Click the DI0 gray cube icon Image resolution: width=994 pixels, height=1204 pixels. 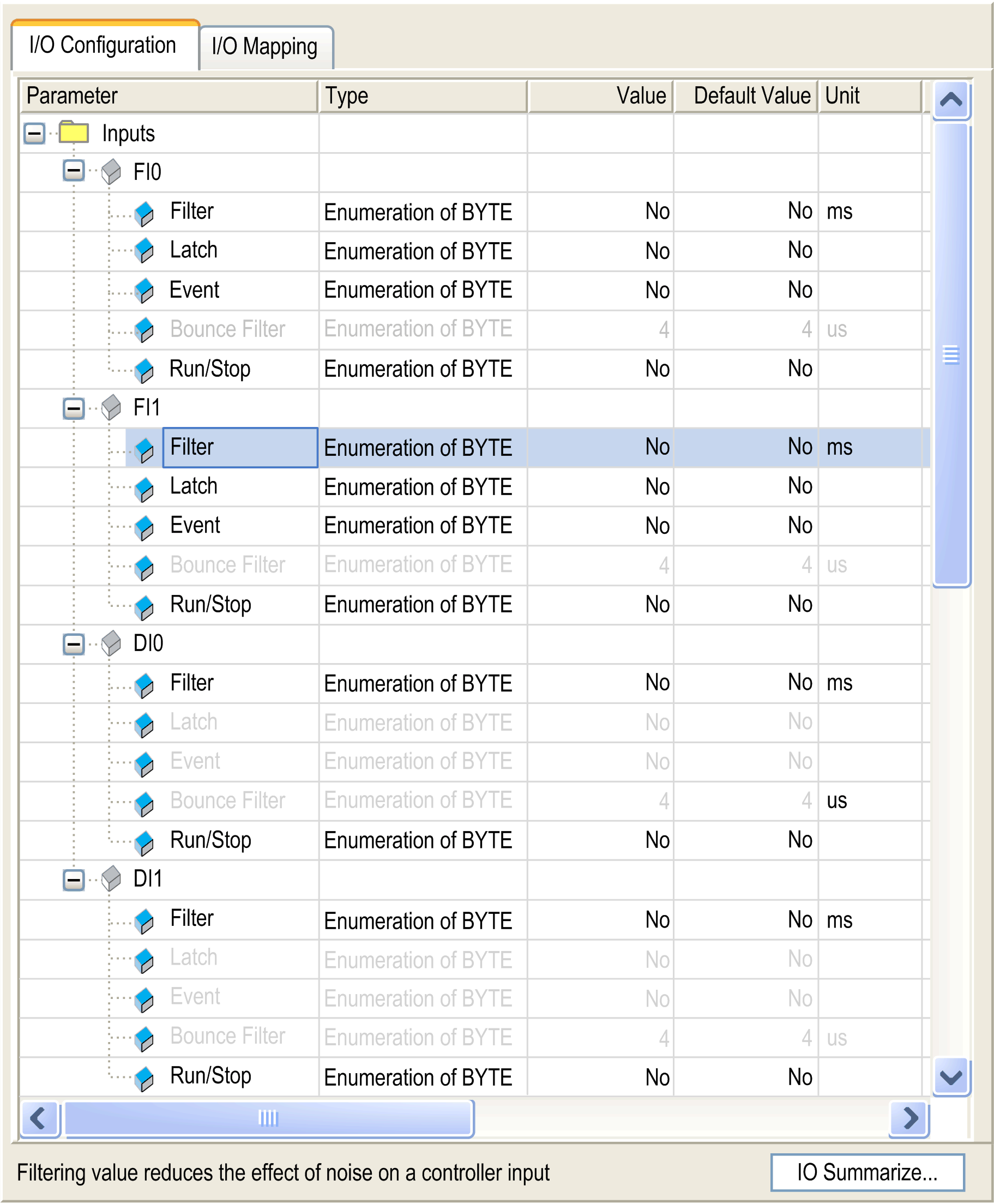pos(111,643)
